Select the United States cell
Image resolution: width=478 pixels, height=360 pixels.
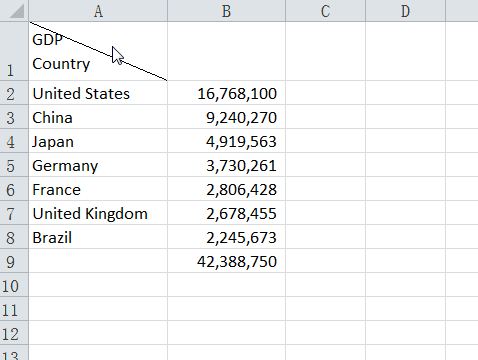(98, 93)
